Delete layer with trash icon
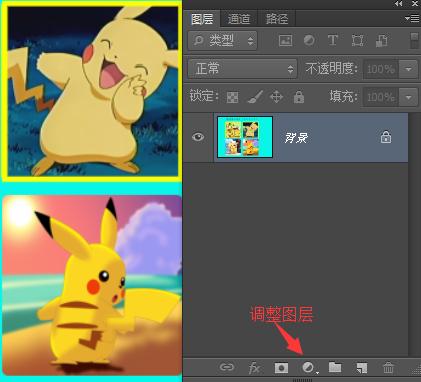Image resolution: width=421 pixels, height=382 pixels. pos(388,368)
